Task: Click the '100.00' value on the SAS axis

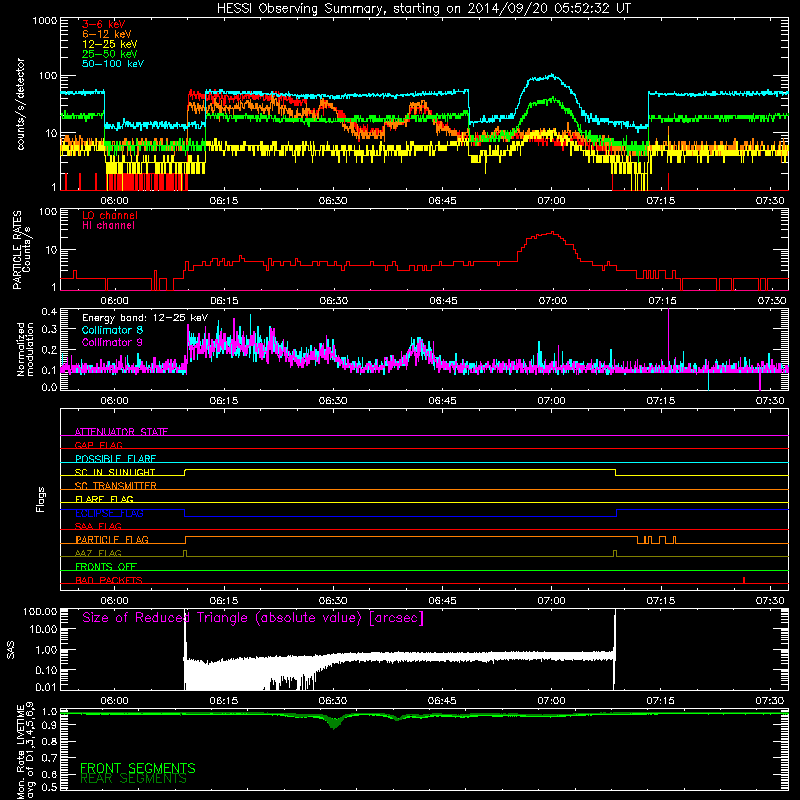Action: tap(40, 612)
